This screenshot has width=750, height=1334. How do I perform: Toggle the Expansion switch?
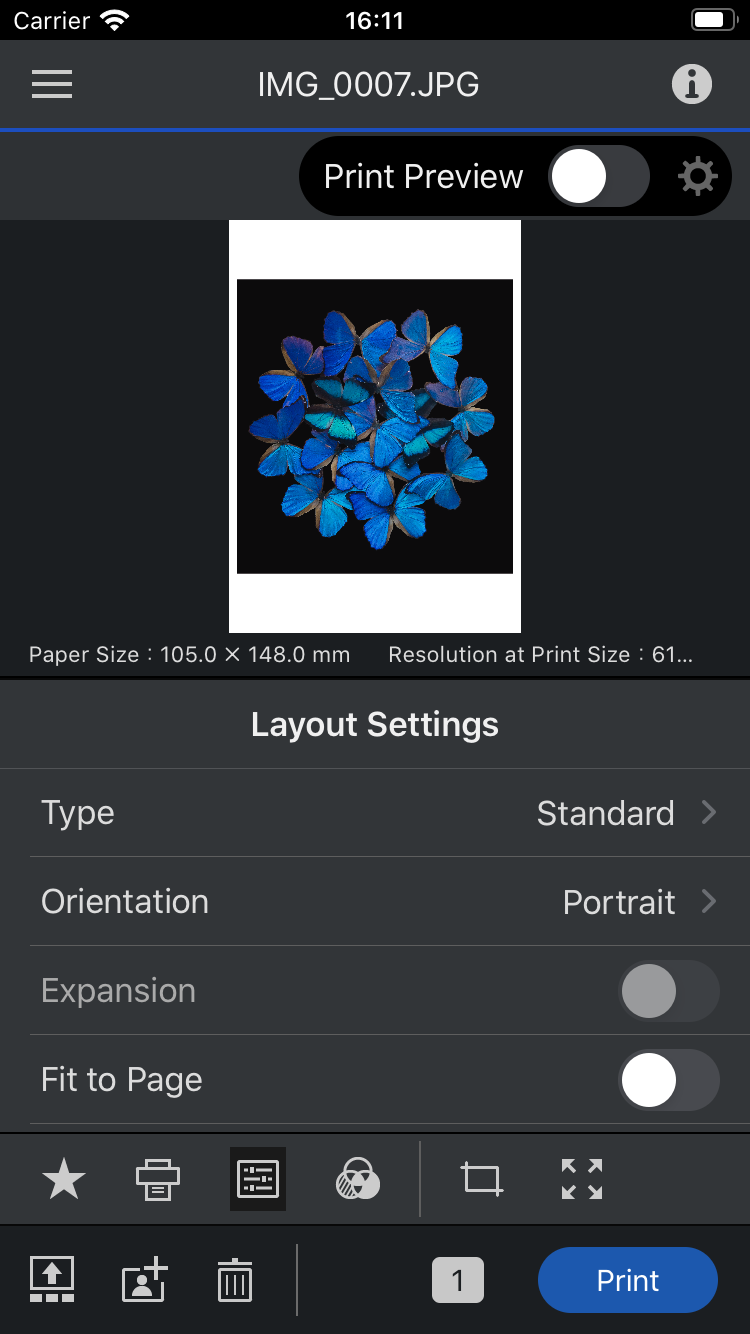pyautogui.click(x=668, y=991)
